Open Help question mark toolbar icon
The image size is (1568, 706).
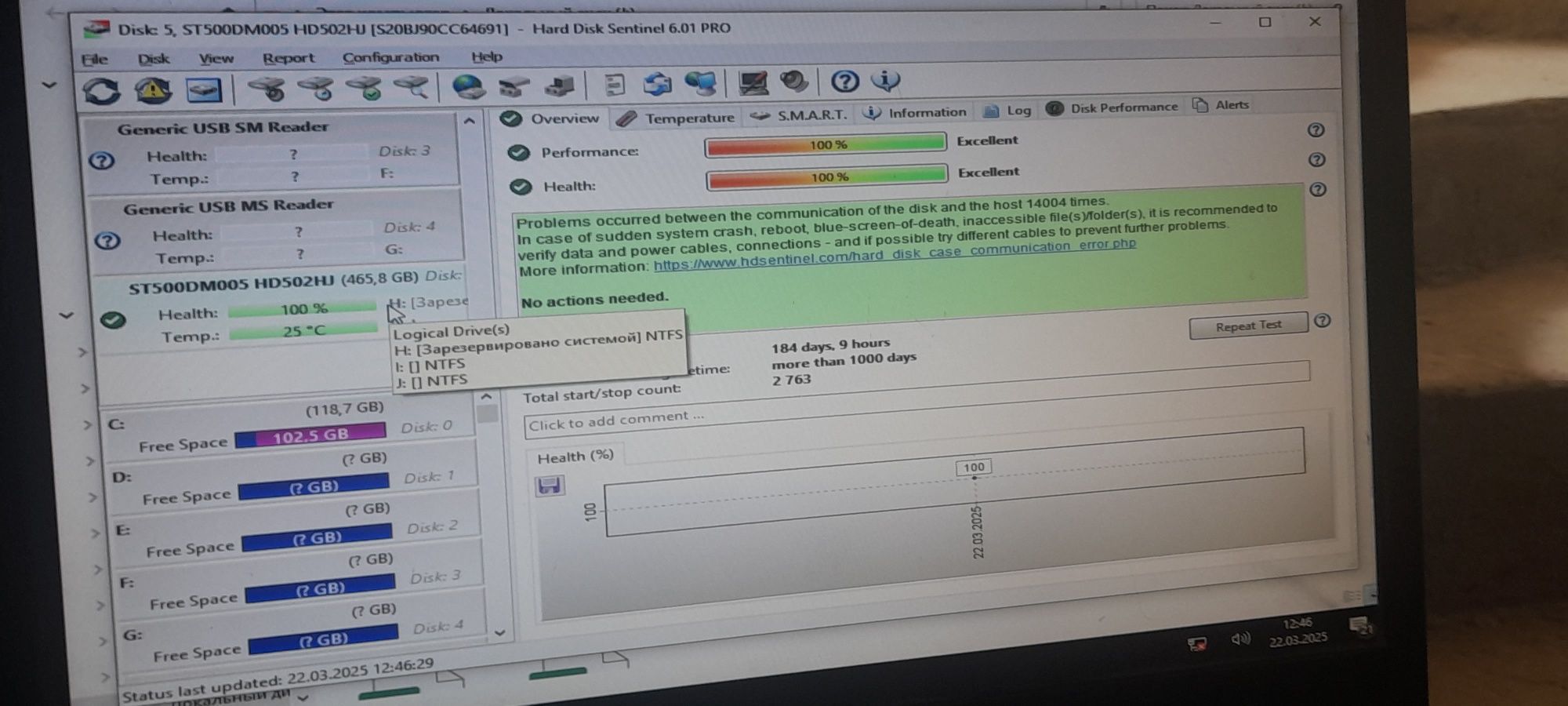click(x=844, y=81)
